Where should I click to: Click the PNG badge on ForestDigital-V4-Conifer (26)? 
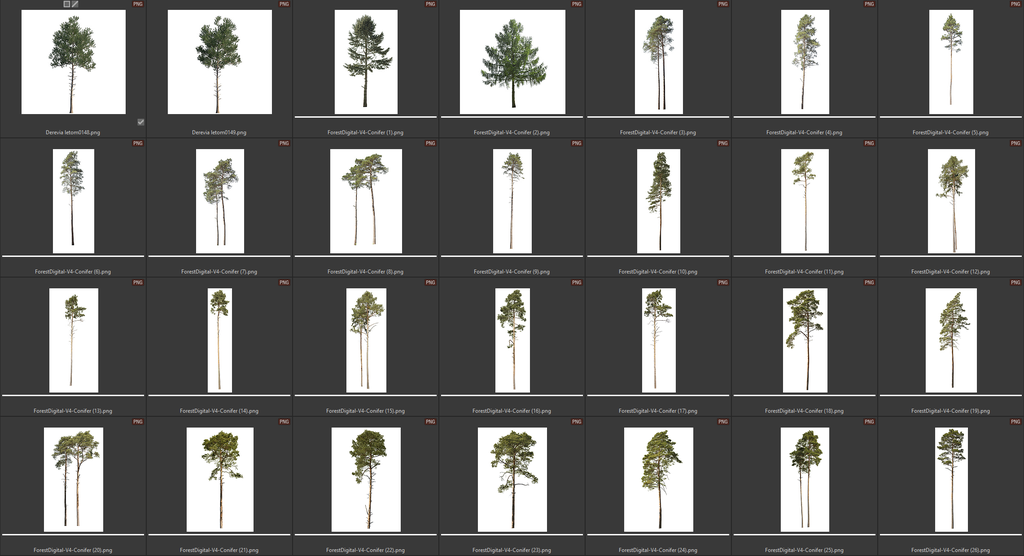[1015, 421]
